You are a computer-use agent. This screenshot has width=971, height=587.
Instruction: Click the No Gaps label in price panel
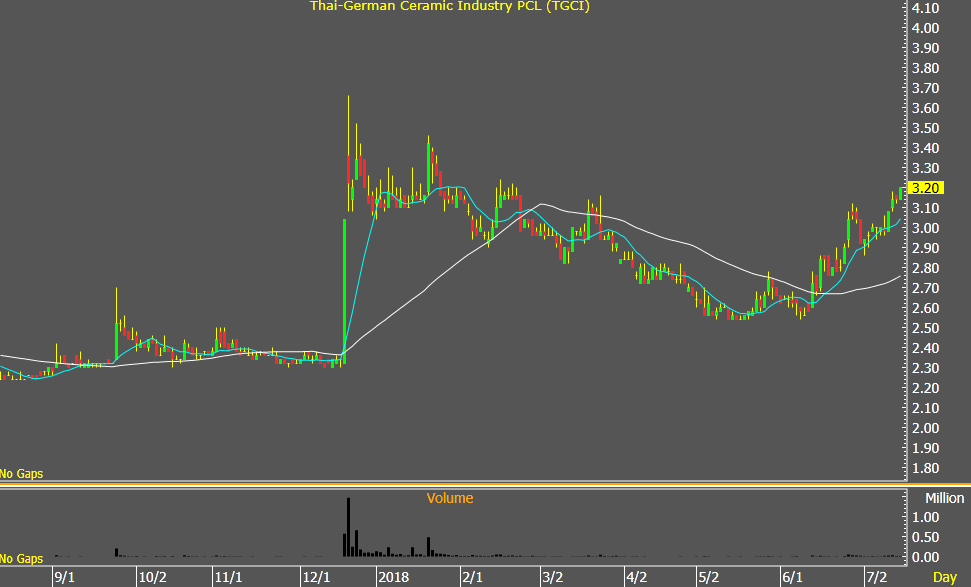coord(22,474)
